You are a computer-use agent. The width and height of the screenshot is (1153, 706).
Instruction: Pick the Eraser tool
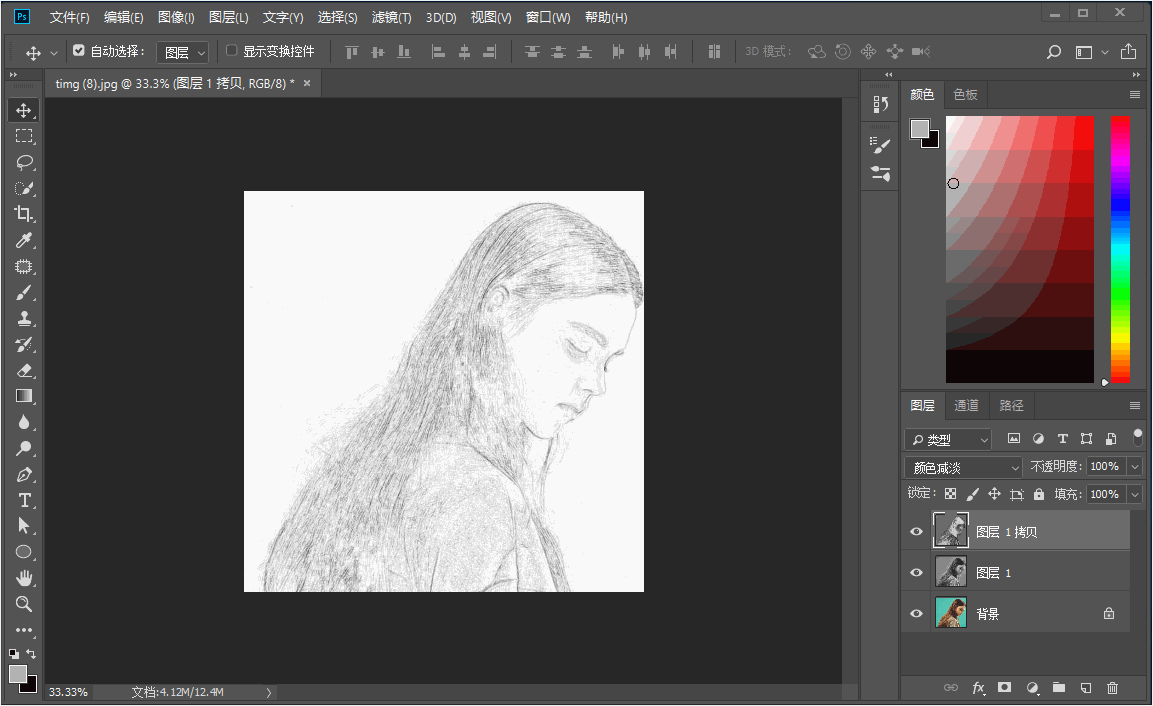[x=24, y=371]
